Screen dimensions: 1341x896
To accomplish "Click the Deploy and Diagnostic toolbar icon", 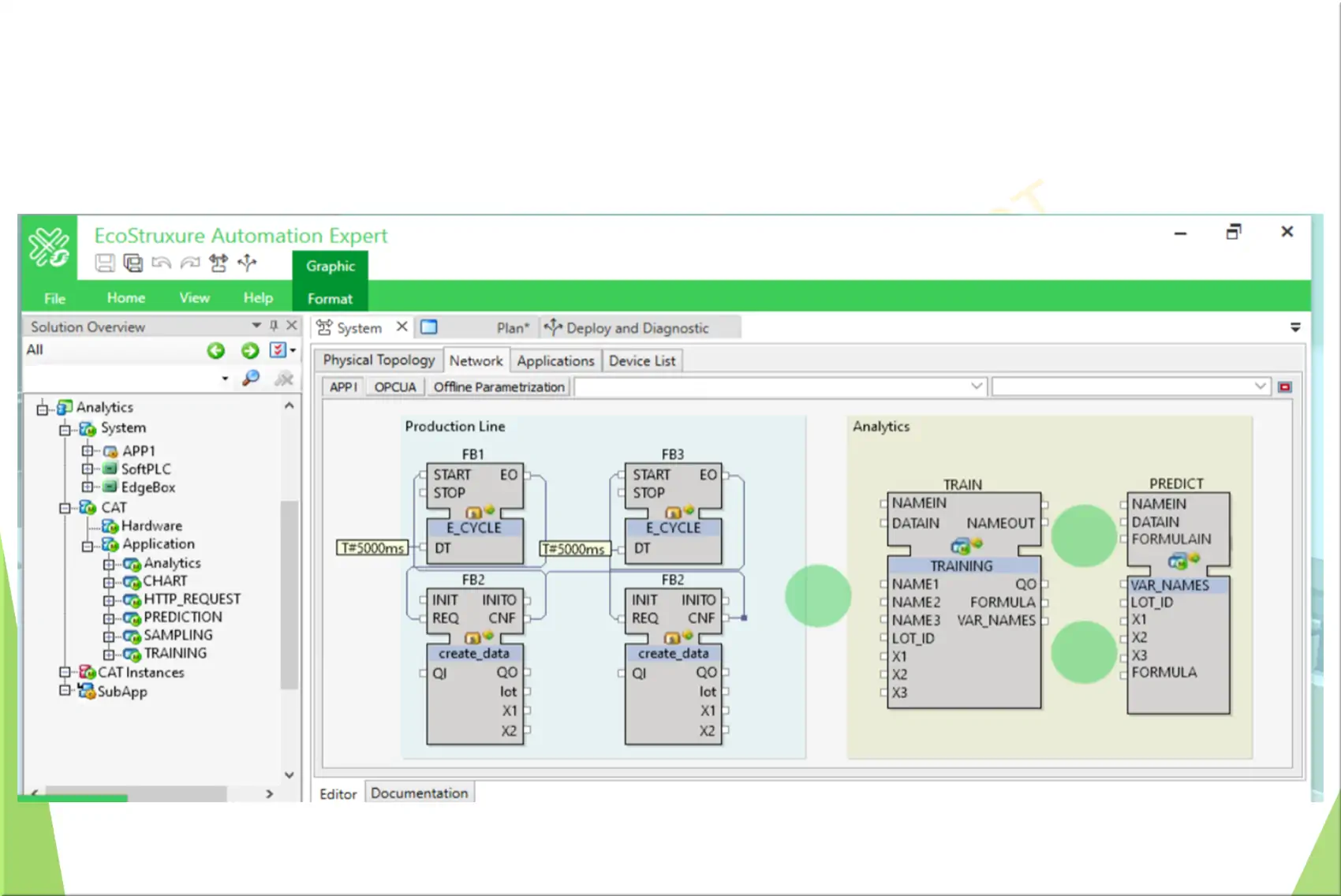I will pos(247,263).
